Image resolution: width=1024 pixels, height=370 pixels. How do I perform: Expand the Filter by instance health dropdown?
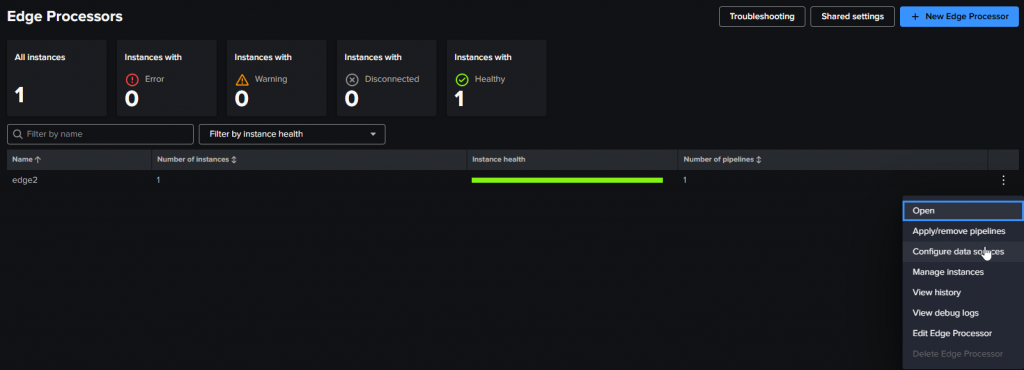point(292,134)
